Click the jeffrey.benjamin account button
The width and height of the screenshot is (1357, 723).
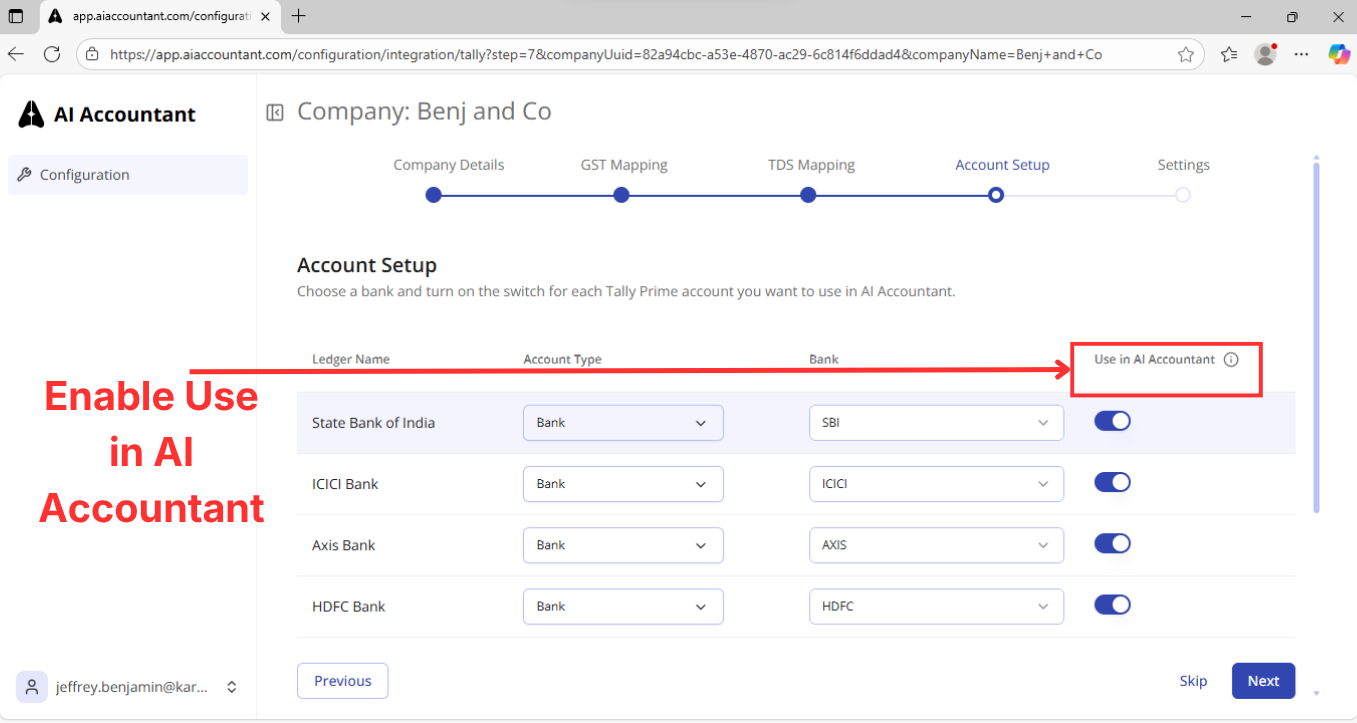pyautogui.click(x=128, y=687)
